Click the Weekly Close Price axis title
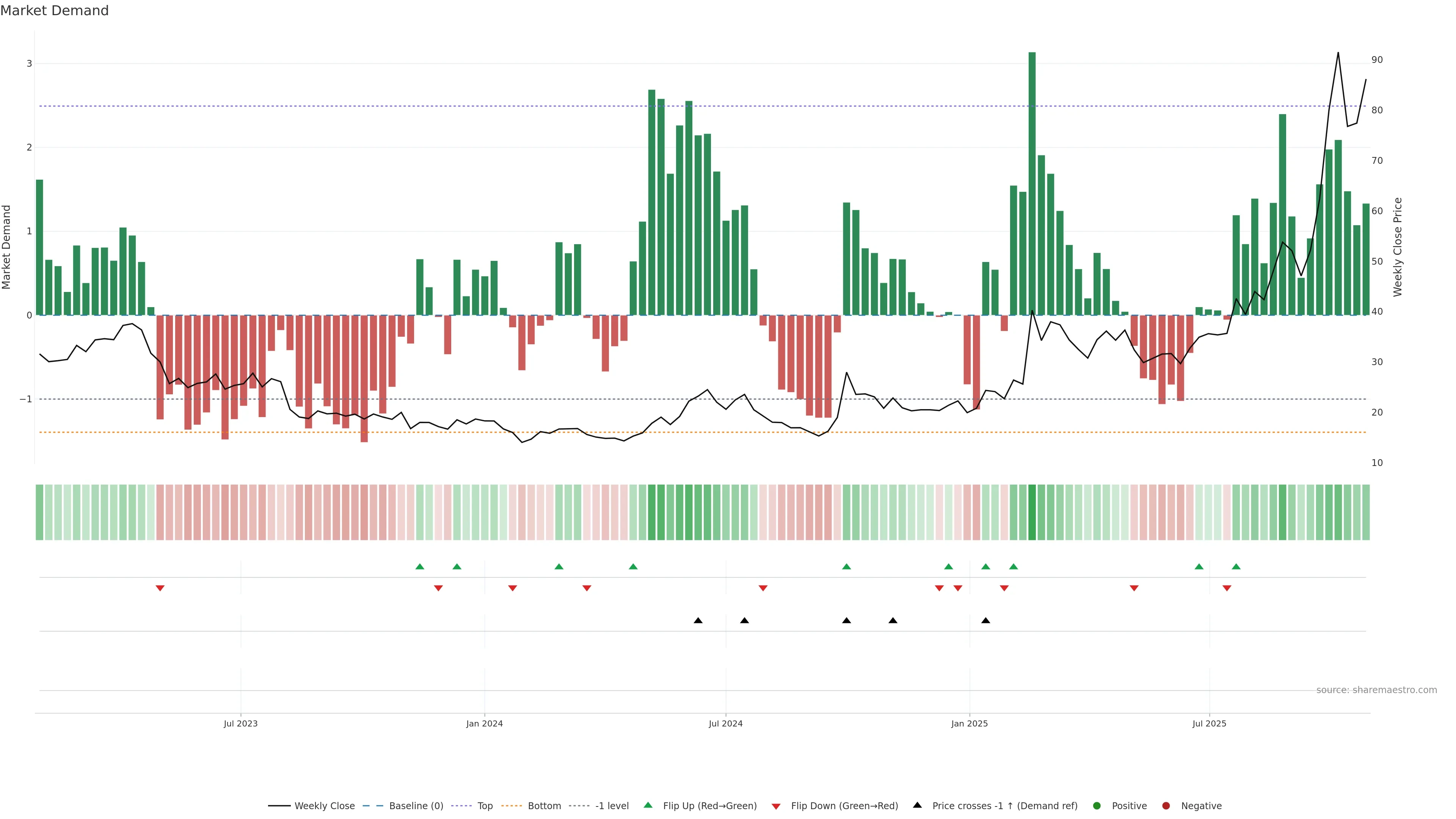1456x819 pixels. coord(1398,247)
